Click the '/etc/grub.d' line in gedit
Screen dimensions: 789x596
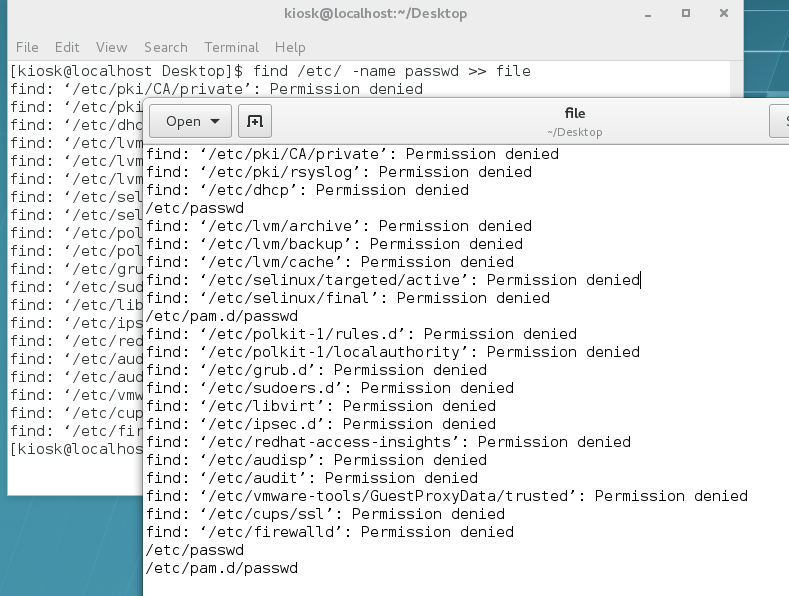click(x=317, y=370)
